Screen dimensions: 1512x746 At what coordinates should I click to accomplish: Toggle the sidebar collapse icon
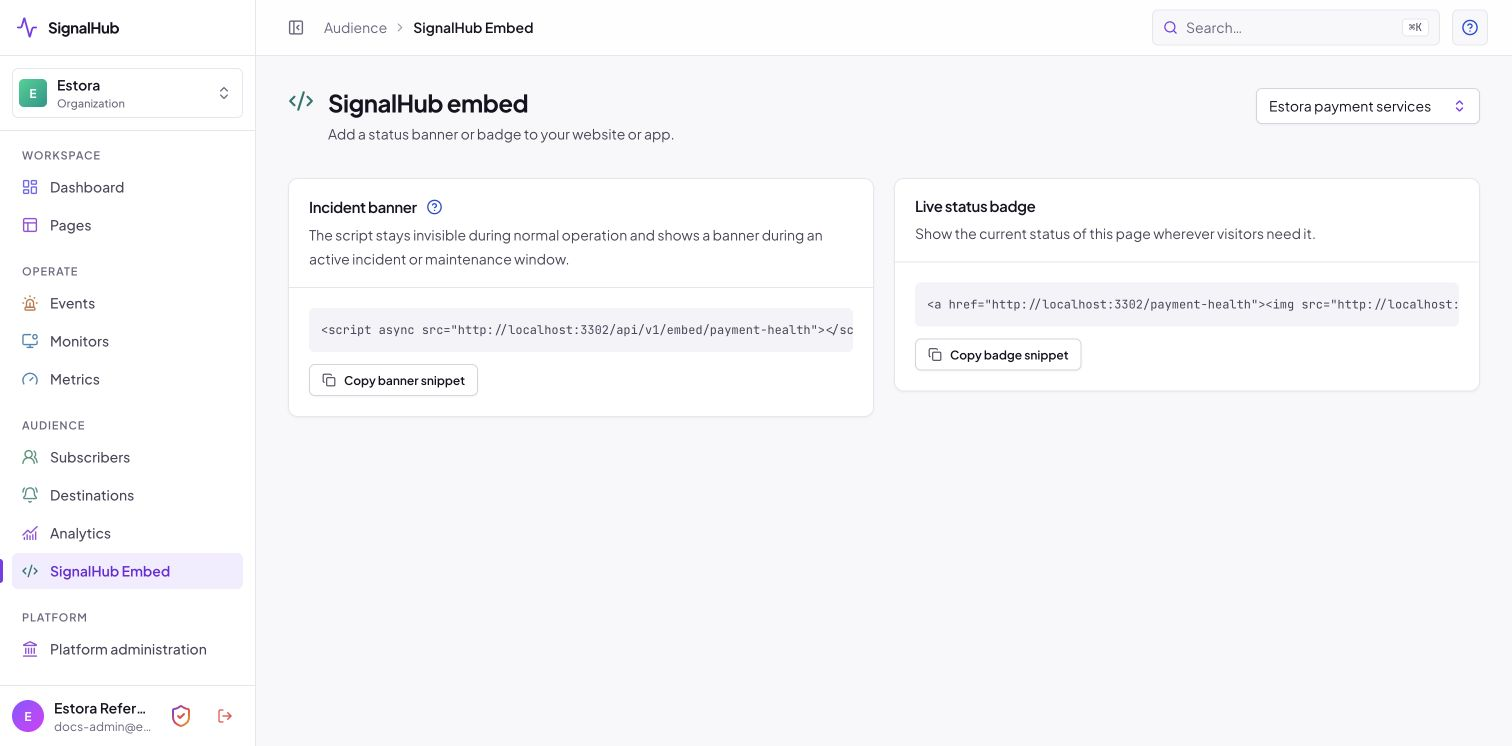click(296, 28)
